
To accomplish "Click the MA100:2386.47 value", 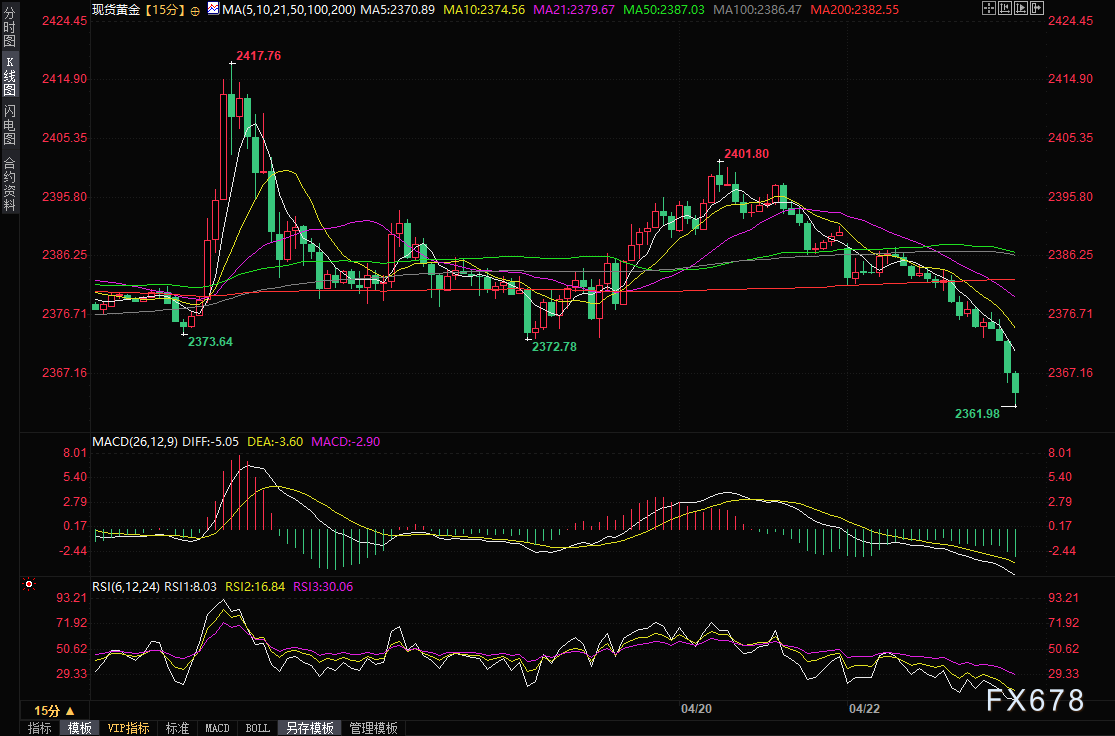I will pos(757,10).
